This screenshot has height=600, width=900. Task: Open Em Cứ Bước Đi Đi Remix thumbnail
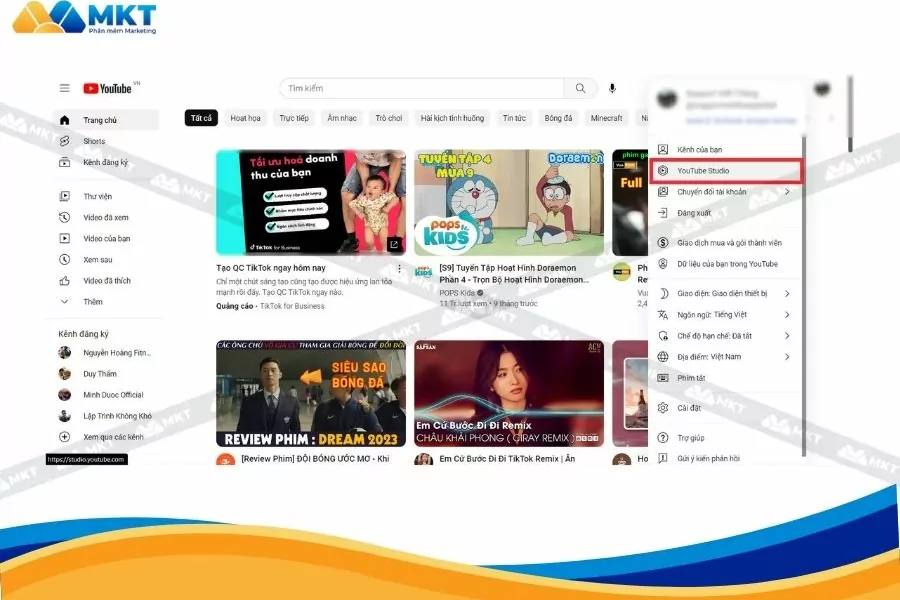[509, 393]
